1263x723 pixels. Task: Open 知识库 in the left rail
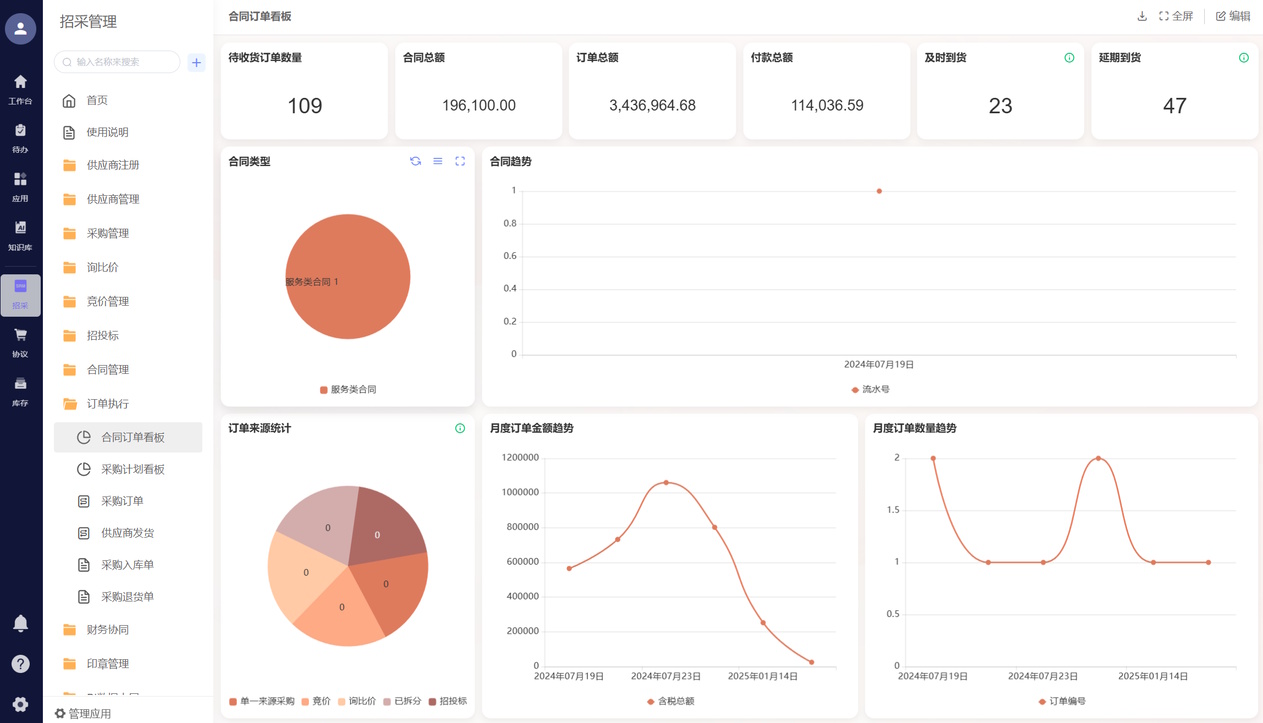[20, 235]
